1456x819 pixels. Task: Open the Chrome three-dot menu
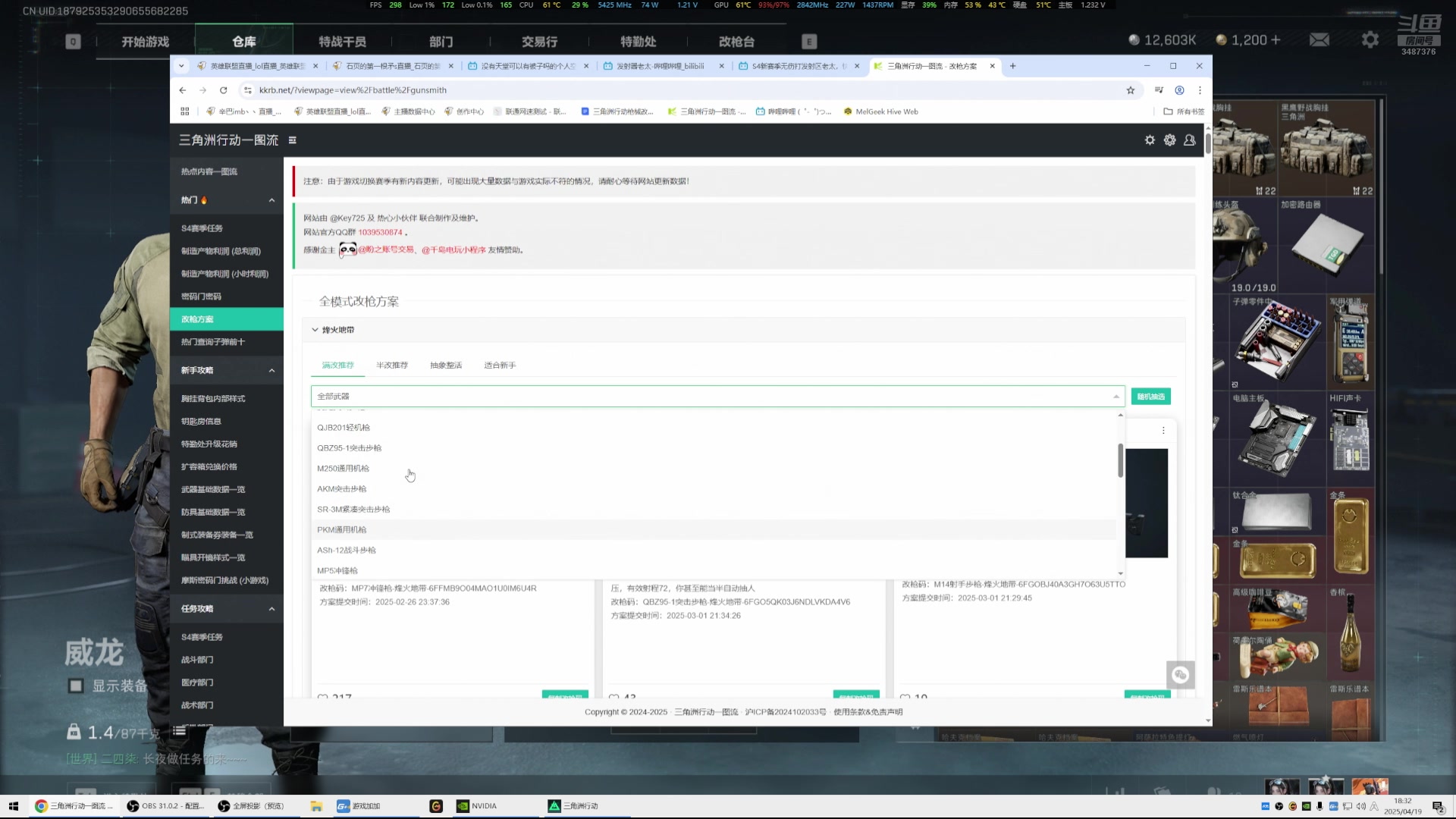[1200, 90]
